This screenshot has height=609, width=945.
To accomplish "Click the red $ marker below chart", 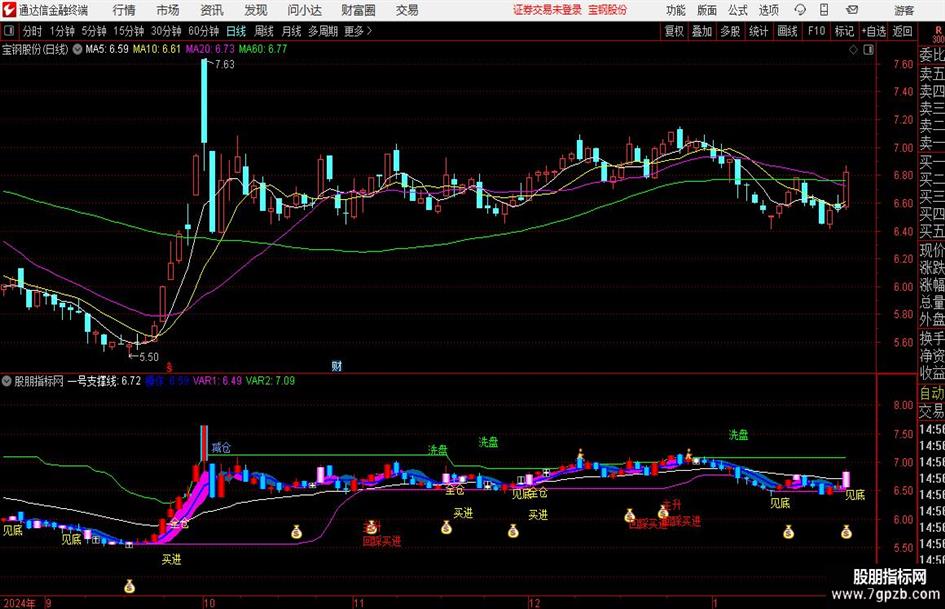I will coord(169,367).
